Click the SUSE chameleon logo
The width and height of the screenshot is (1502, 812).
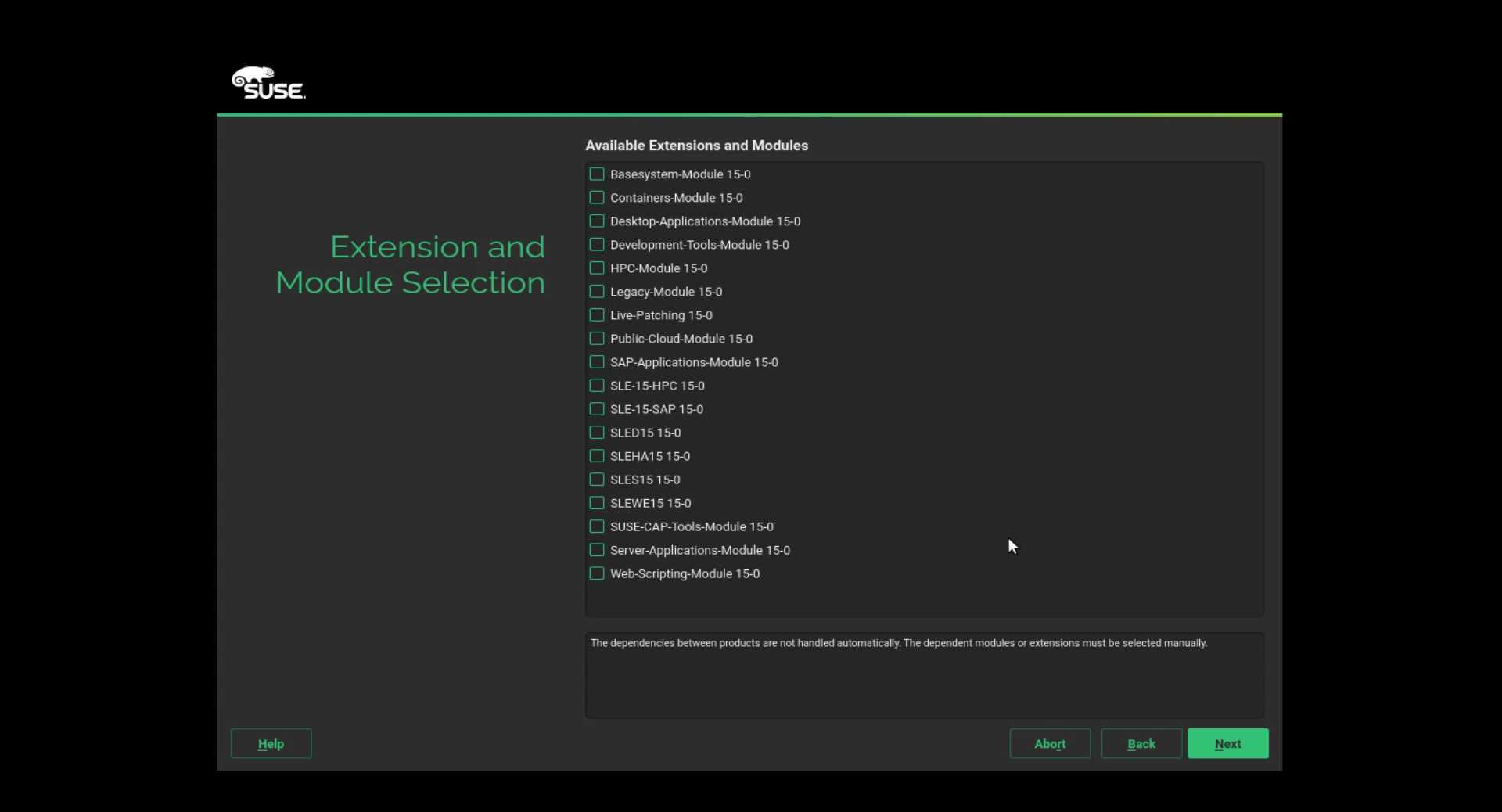268,83
